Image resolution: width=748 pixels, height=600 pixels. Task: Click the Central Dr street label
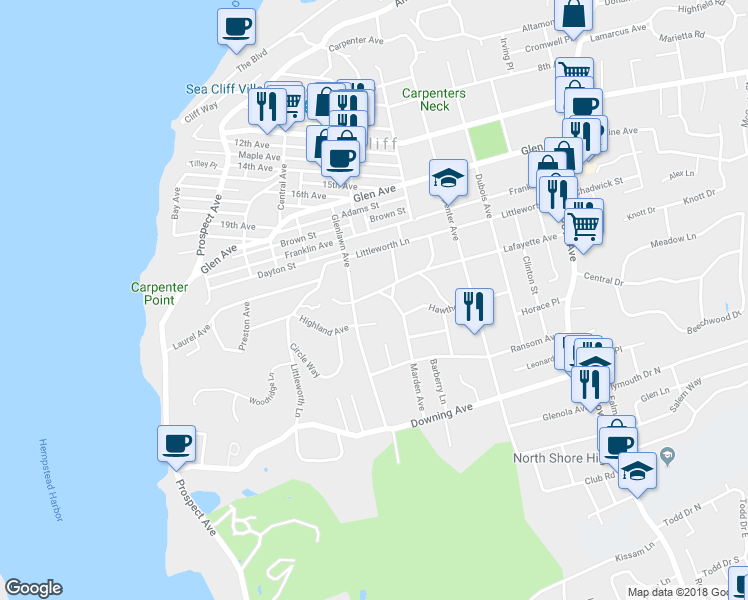(603, 279)
